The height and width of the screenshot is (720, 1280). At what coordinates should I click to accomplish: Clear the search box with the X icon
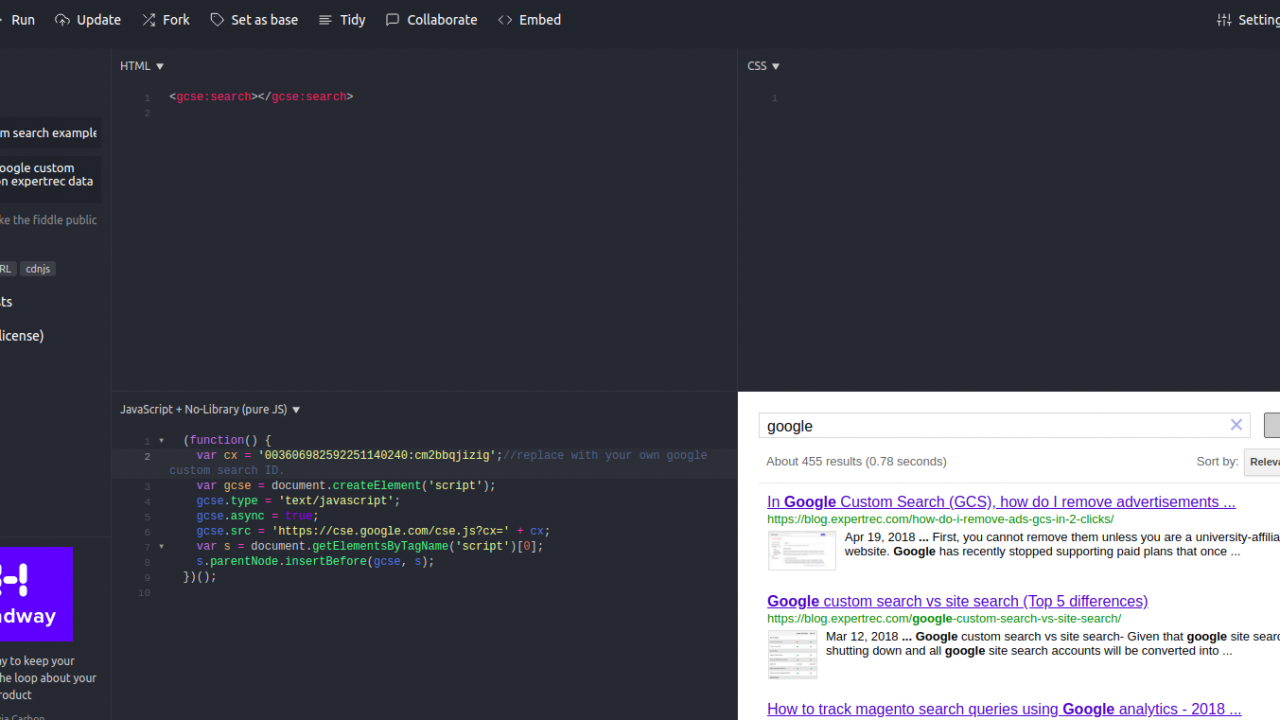point(1236,424)
